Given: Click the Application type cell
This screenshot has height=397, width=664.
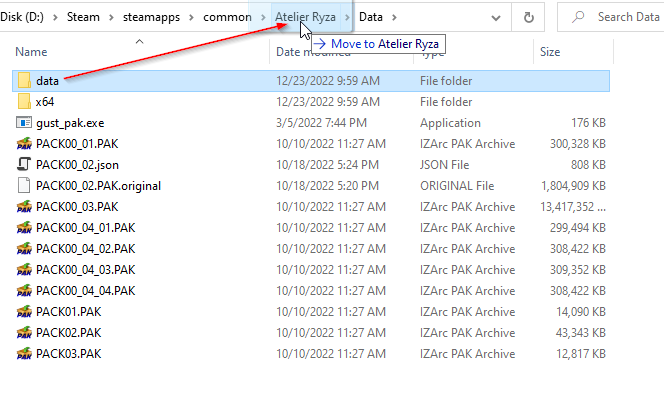Looking at the screenshot, I should tap(450, 123).
